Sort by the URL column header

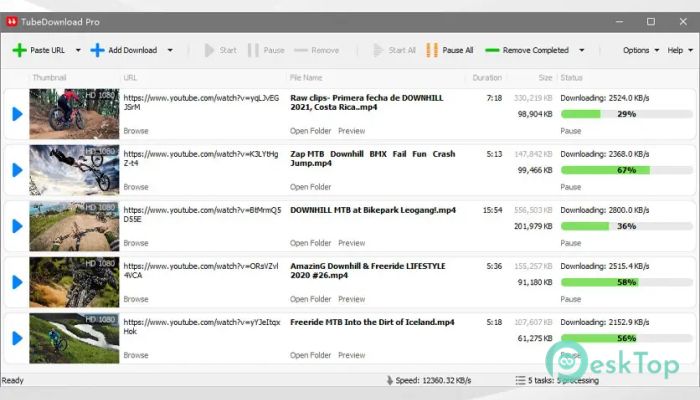(130, 78)
